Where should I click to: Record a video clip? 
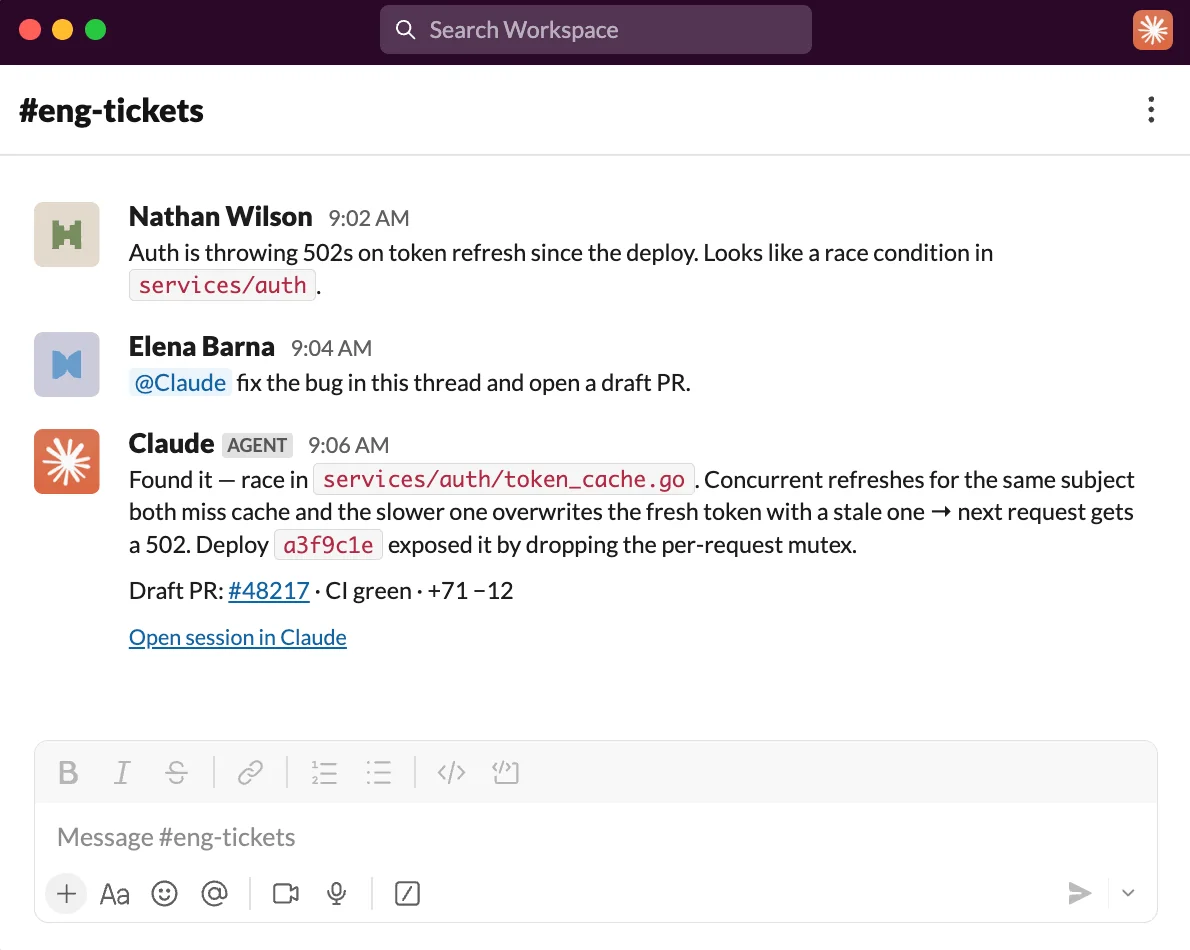point(285,894)
